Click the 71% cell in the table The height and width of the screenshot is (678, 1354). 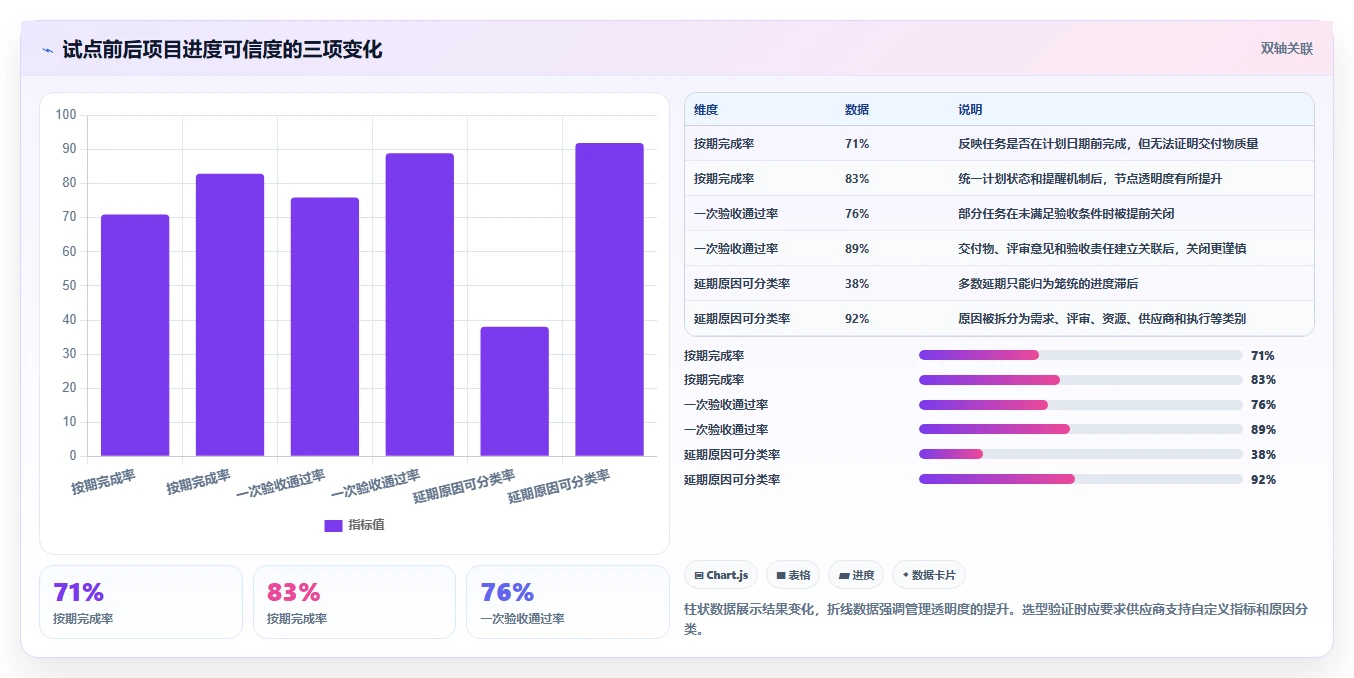(857, 144)
